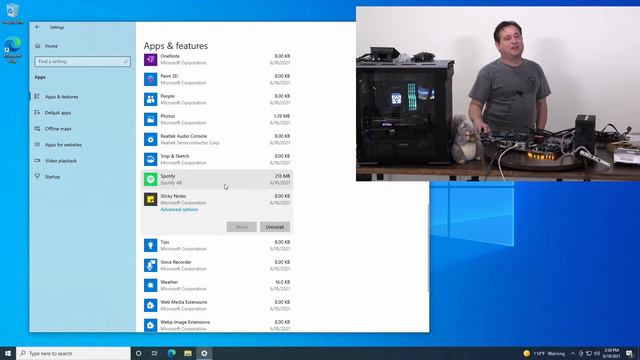Open Microsoft Edge desktop shortcut

12,50
